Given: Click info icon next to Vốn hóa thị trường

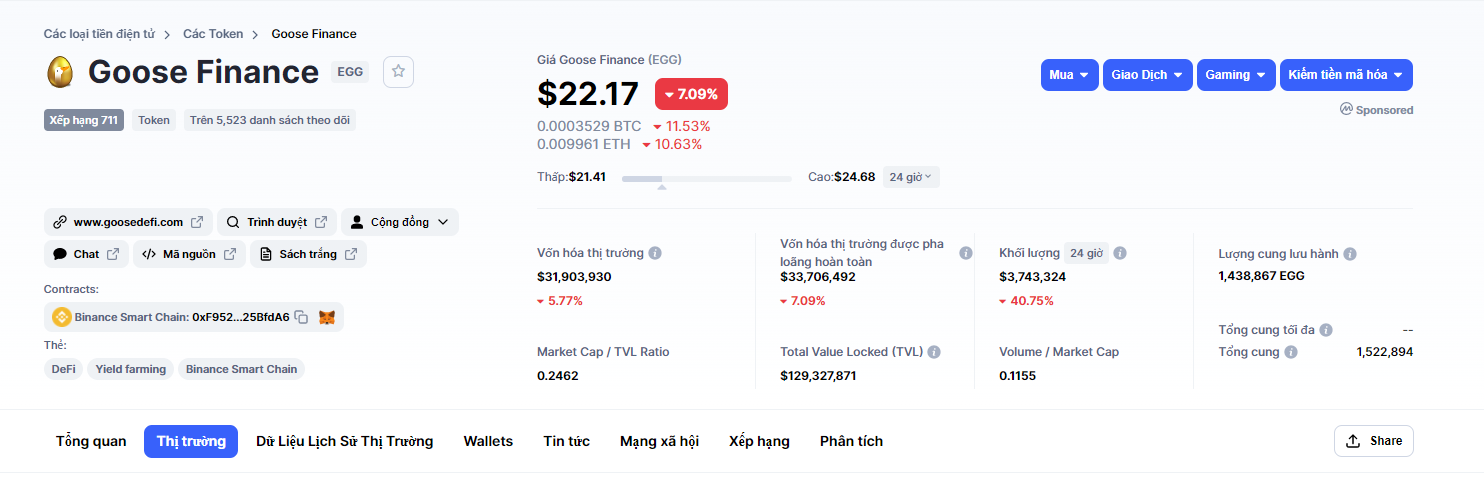Looking at the screenshot, I should (655, 253).
